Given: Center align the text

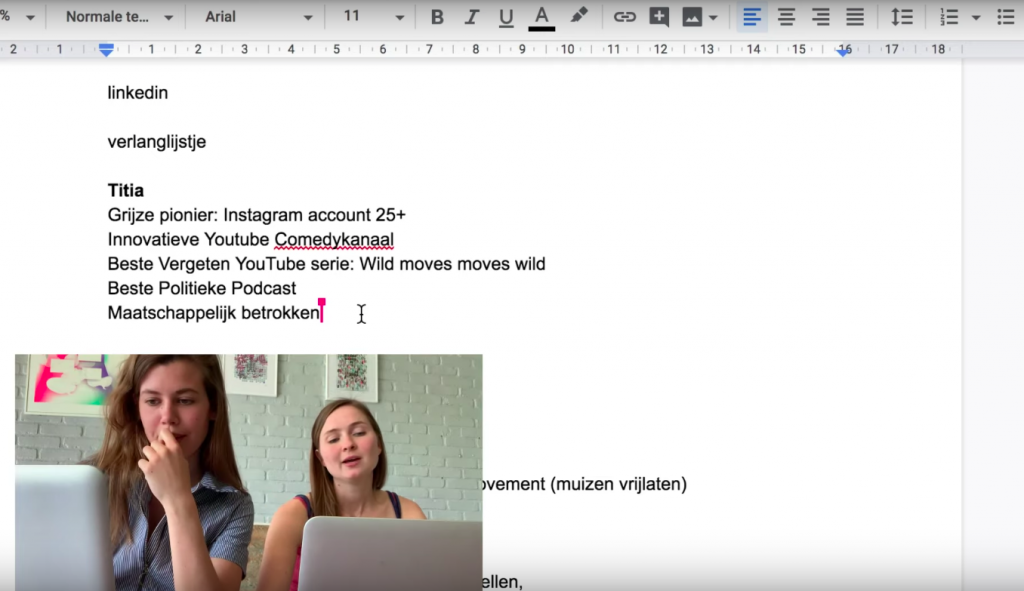Looking at the screenshot, I should coord(787,17).
